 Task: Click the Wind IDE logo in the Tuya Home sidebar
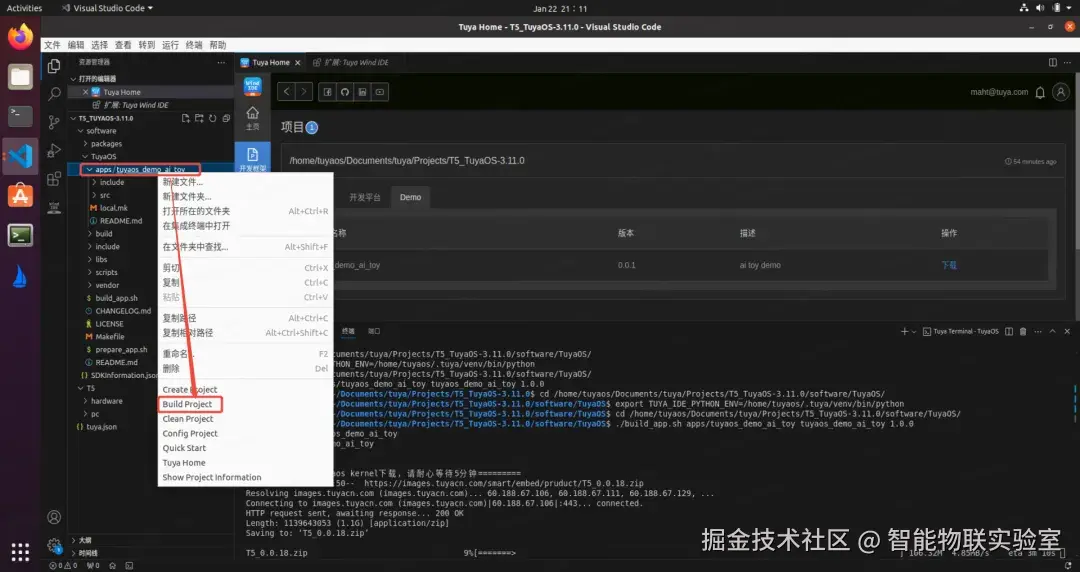click(253, 86)
